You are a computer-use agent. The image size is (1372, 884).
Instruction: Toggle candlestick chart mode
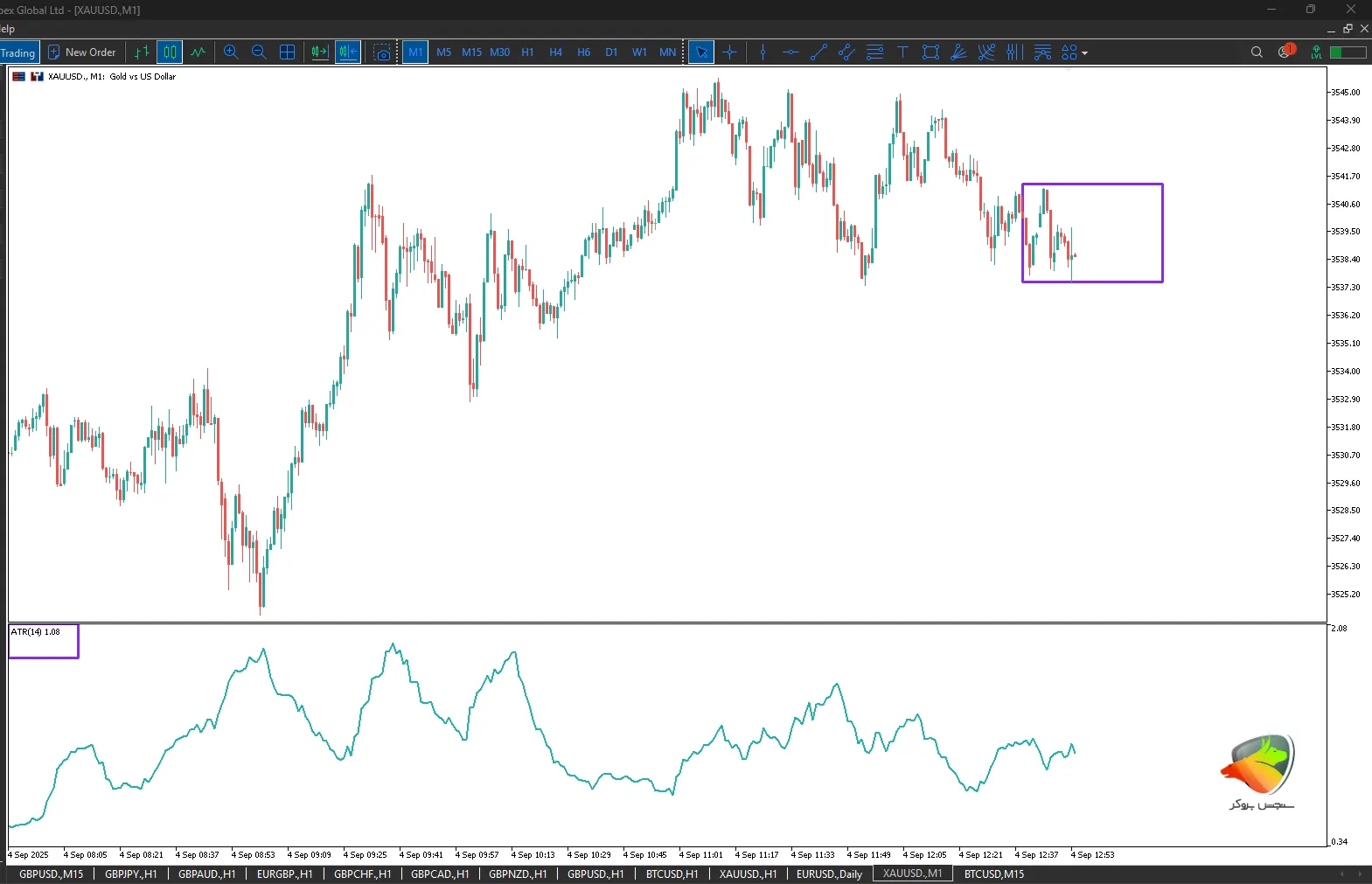click(x=170, y=52)
